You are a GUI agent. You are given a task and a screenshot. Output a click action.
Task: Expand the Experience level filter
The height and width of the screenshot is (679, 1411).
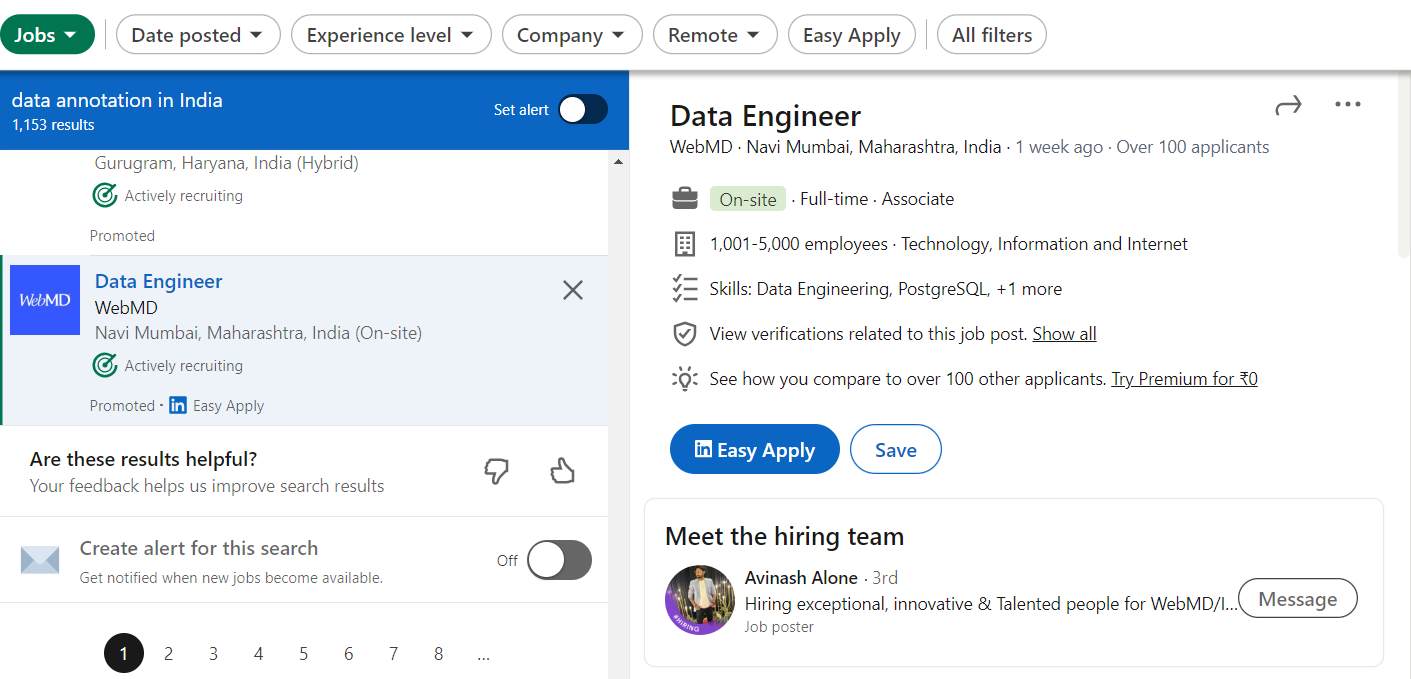[x=391, y=35]
